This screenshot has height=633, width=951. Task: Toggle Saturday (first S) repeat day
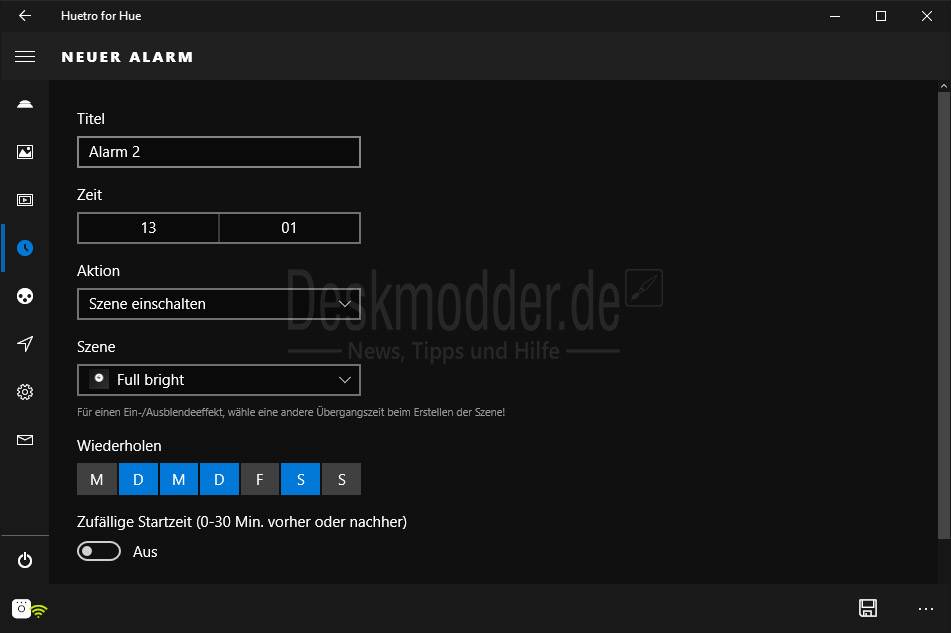[300, 479]
